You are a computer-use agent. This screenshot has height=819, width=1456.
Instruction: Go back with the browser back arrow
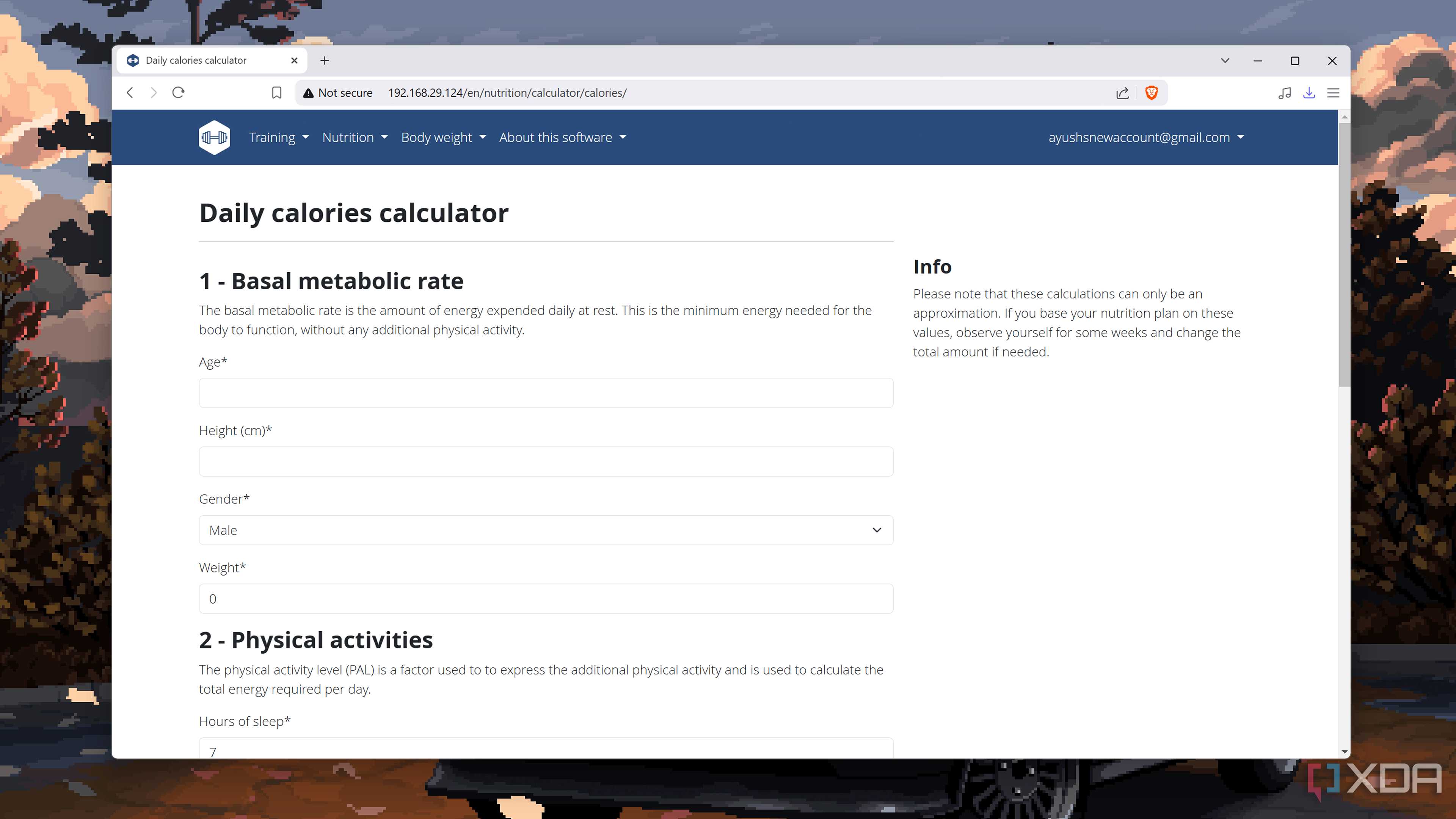coord(130,93)
